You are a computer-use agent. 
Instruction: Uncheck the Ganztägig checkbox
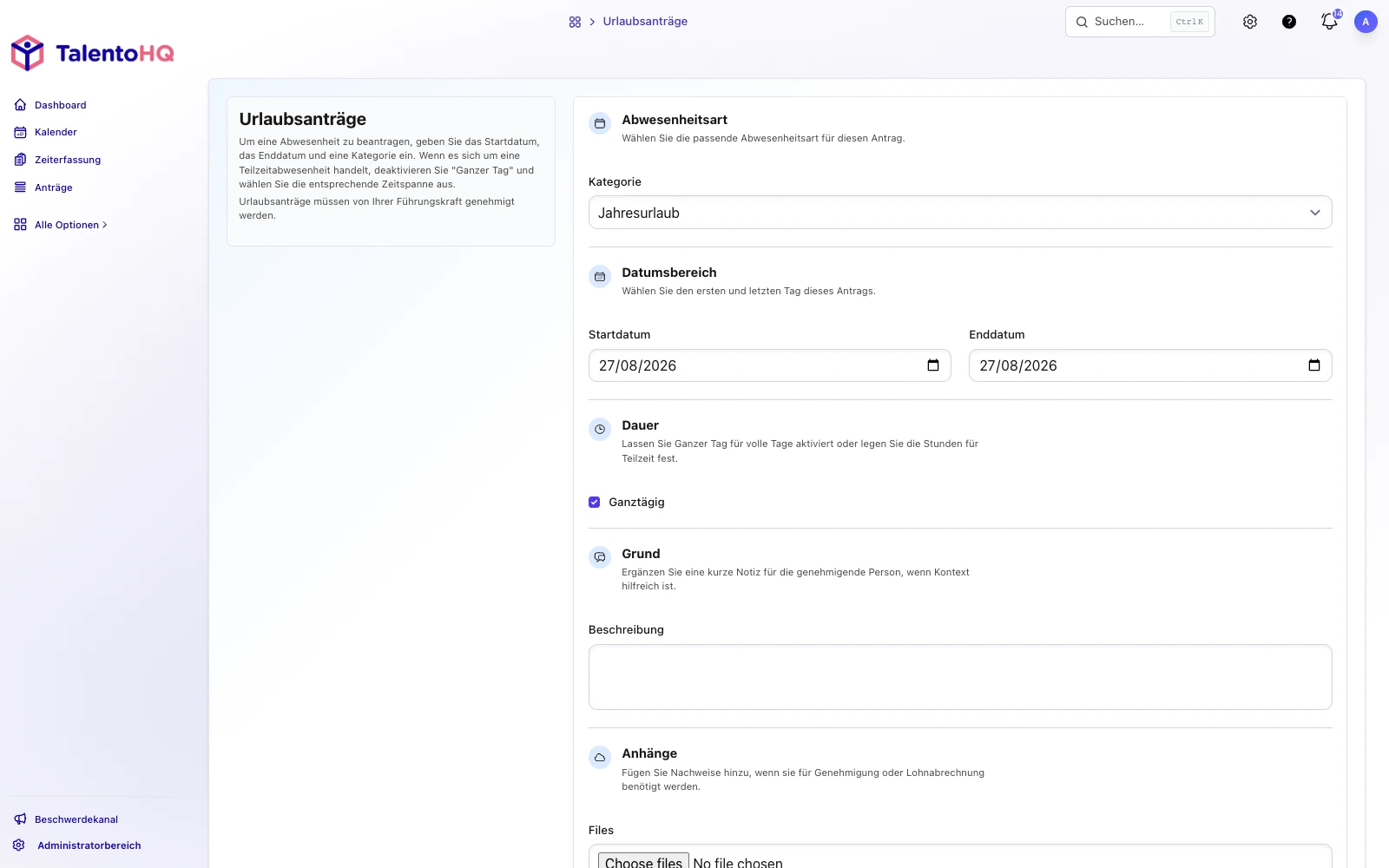tap(595, 502)
